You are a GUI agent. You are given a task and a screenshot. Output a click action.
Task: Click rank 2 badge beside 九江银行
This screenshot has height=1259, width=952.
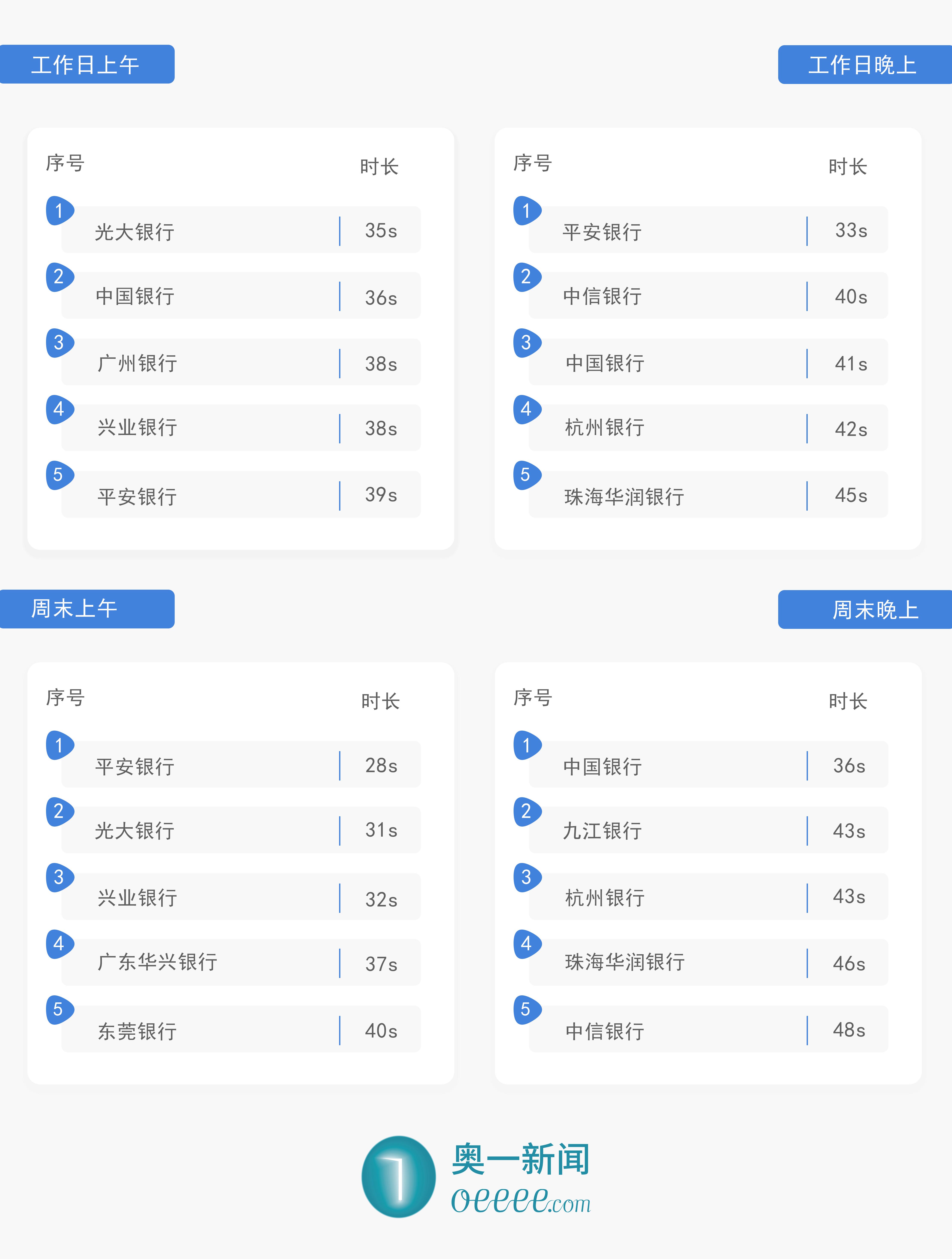coord(526,811)
